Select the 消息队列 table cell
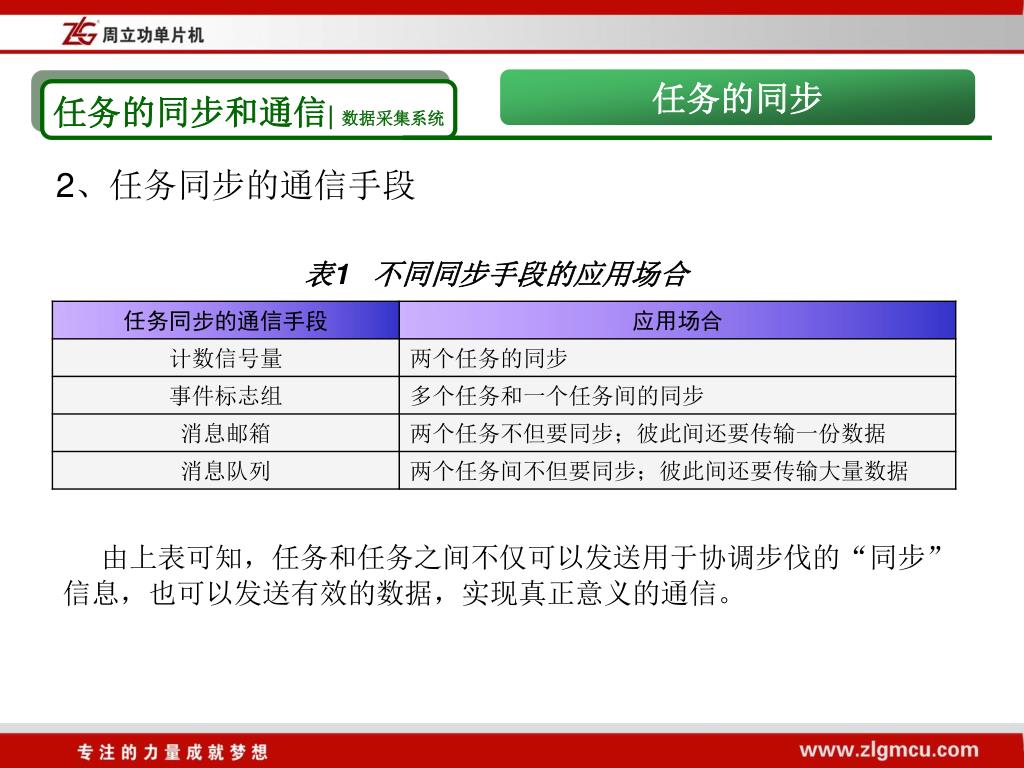The width and height of the screenshot is (1024, 768). [x=225, y=470]
